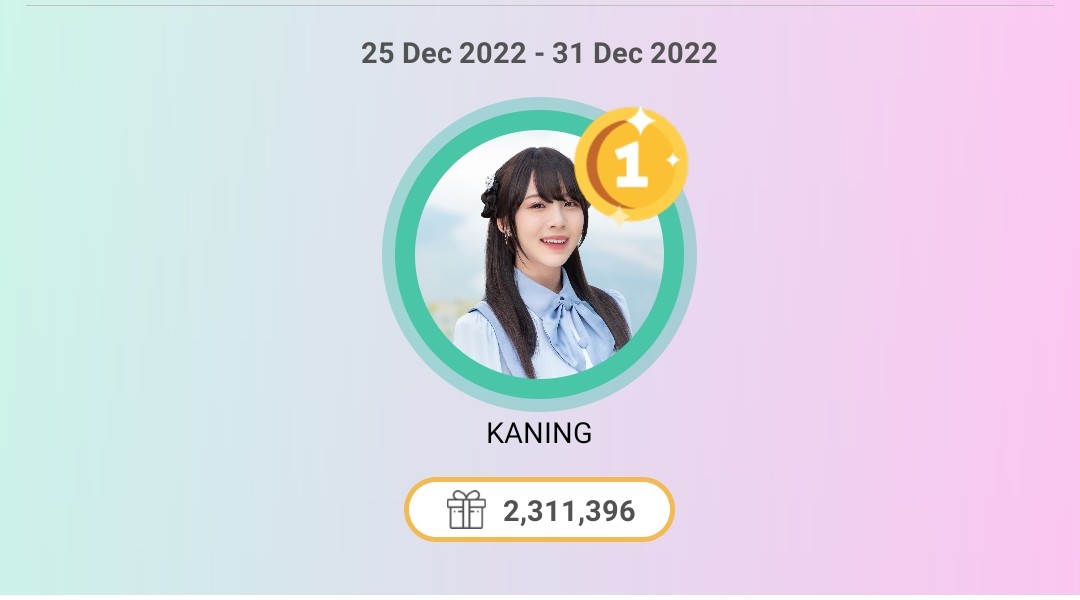Click the dash between the two dates
Image resolution: width=1080 pixels, height=600 pixels.
click(539, 54)
